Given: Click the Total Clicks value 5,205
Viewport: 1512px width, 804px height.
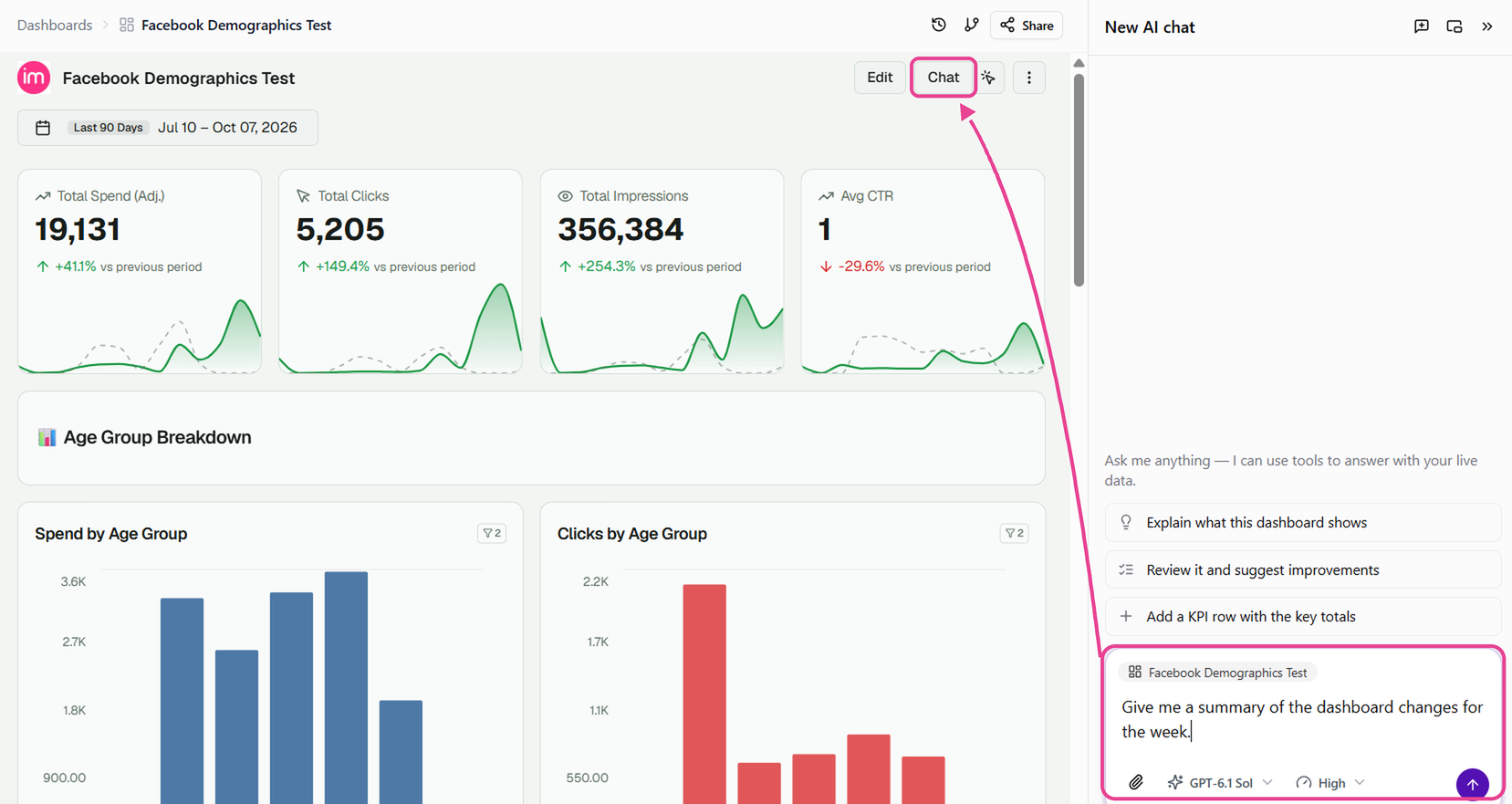Looking at the screenshot, I should (340, 229).
